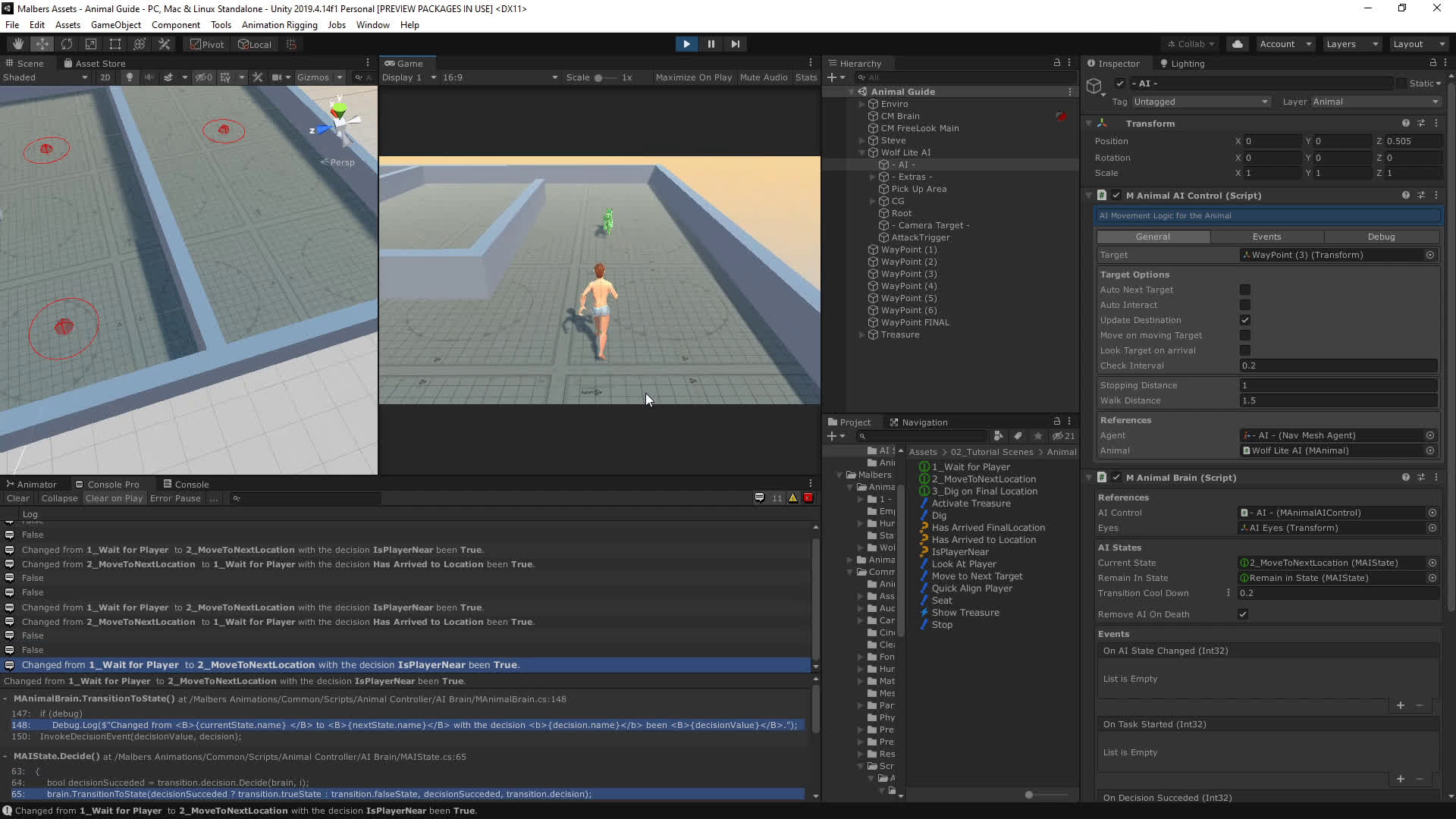
Task: Click the Clear console button
Action: pos(17,498)
